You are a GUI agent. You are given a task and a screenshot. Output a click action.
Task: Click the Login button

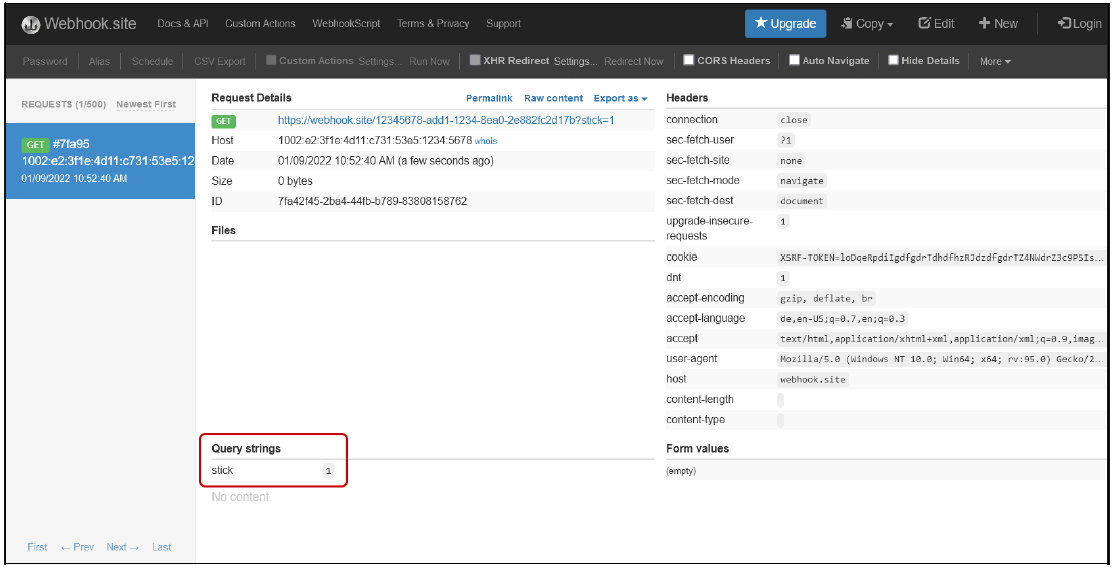[1079, 23]
